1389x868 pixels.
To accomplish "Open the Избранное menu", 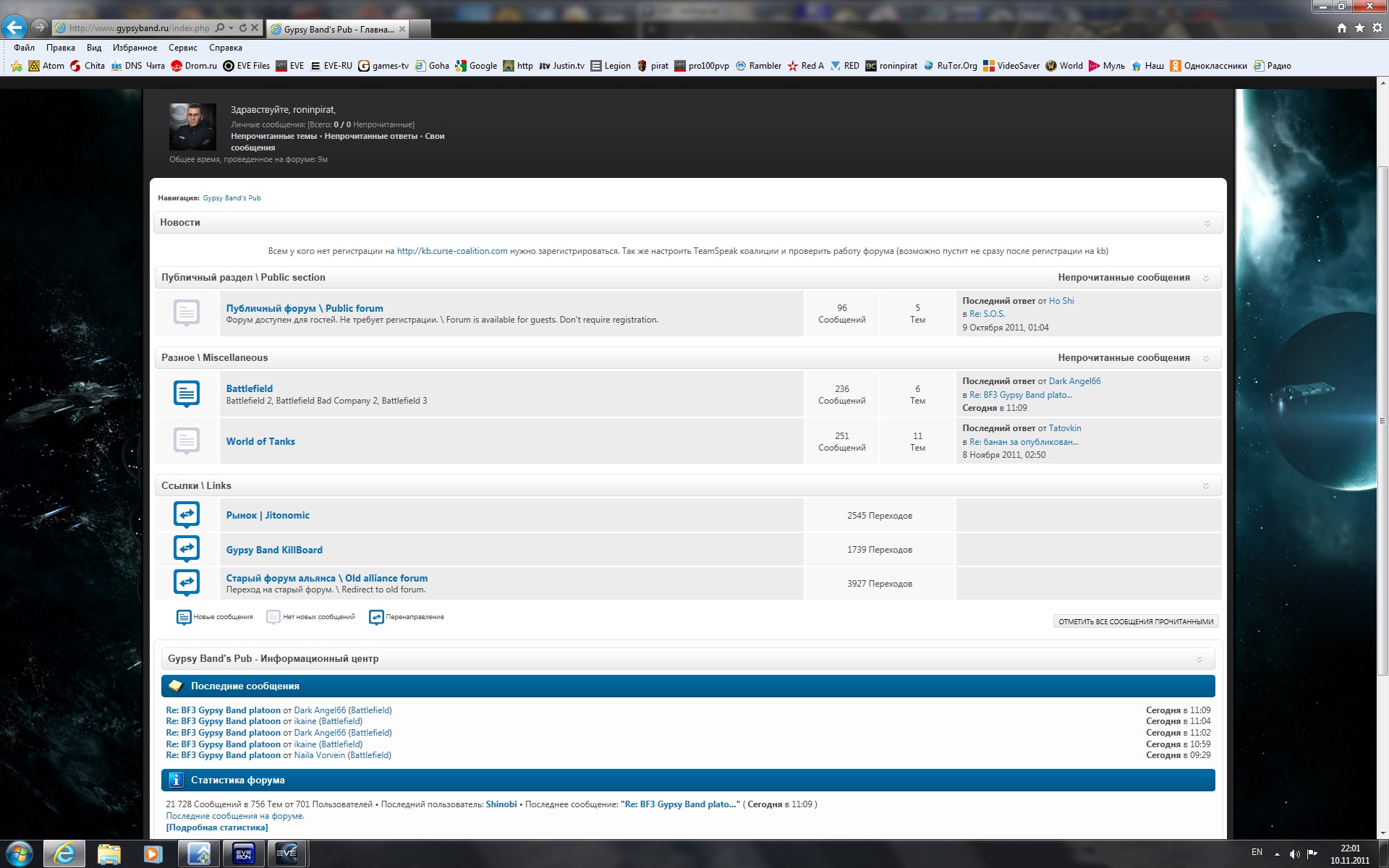I will pyautogui.click(x=135, y=48).
